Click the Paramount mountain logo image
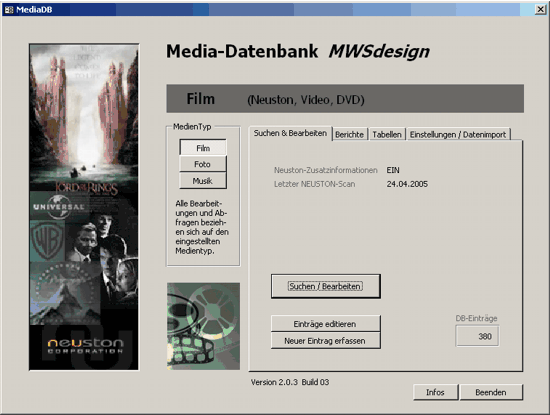The width and height of the screenshot is (550, 415). 65,294
